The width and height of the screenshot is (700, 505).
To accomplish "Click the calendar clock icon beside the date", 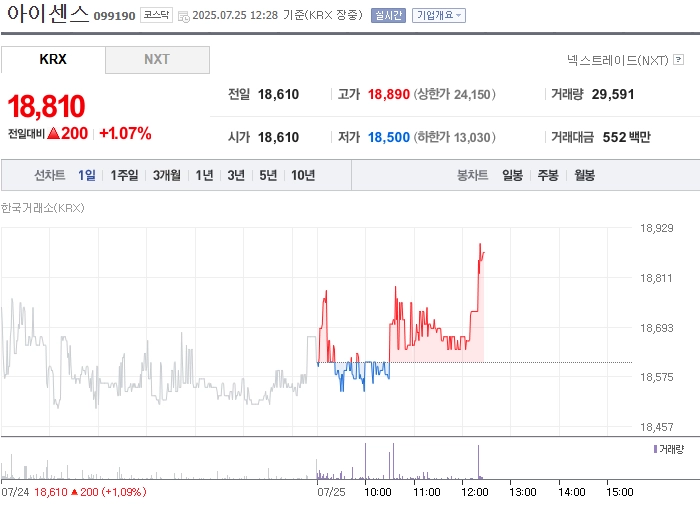I will point(183,17).
